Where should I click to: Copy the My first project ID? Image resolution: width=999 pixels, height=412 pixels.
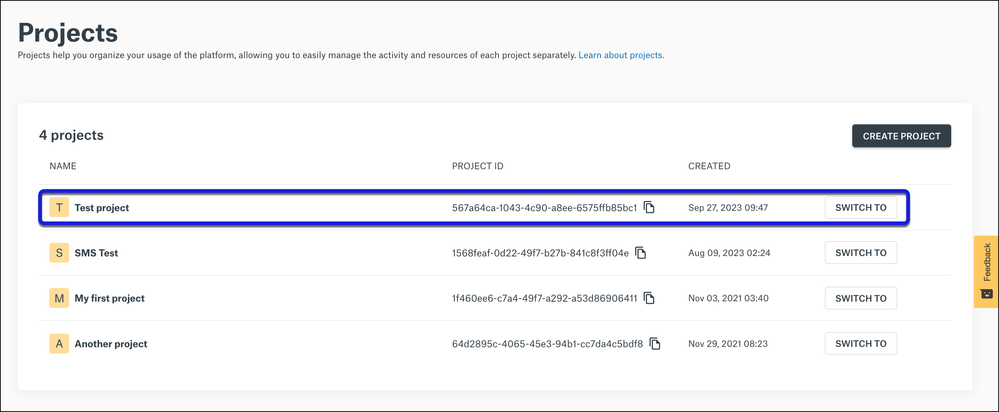click(649, 298)
